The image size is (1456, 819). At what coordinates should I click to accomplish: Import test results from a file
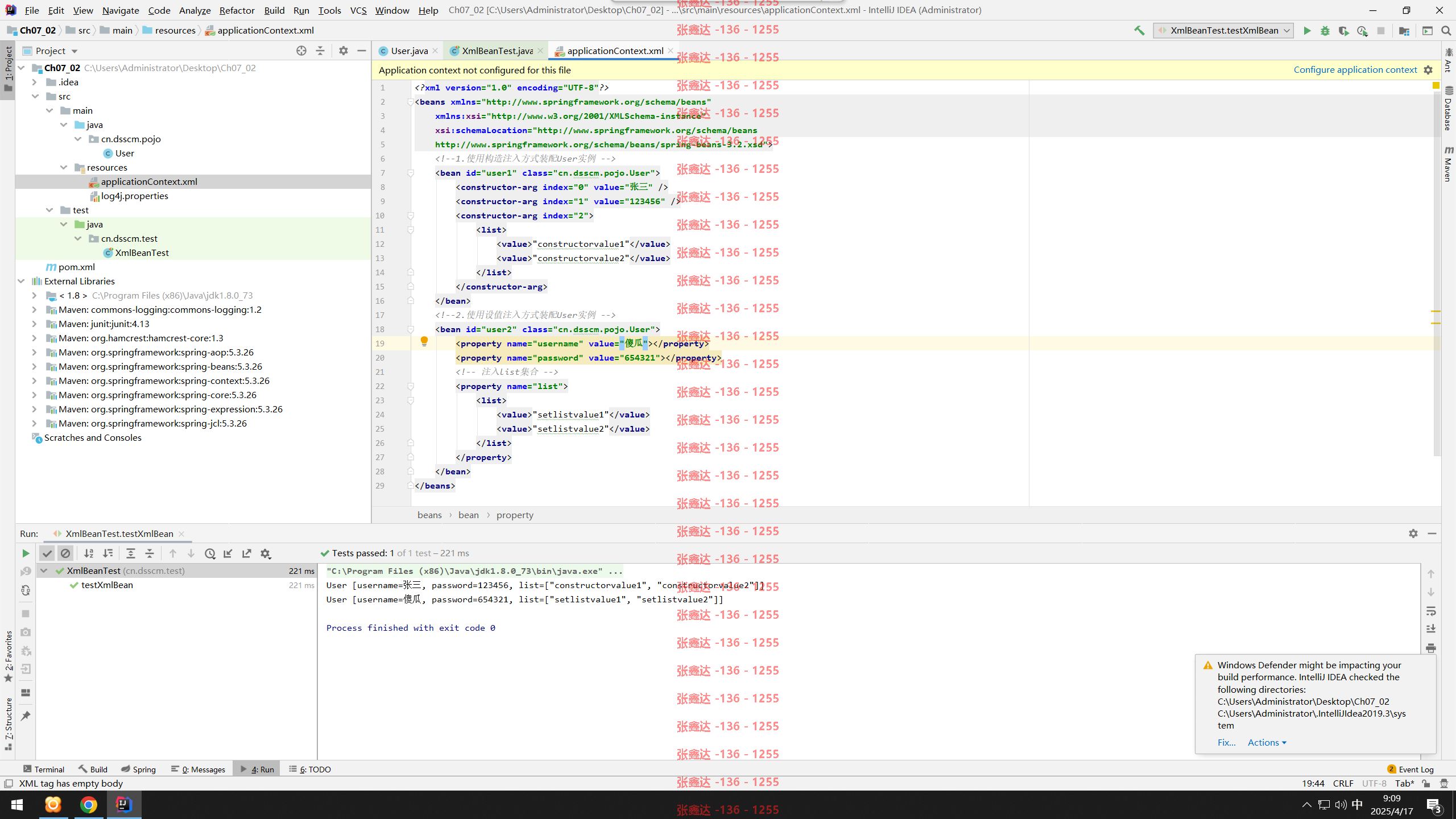tap(228, 553)
